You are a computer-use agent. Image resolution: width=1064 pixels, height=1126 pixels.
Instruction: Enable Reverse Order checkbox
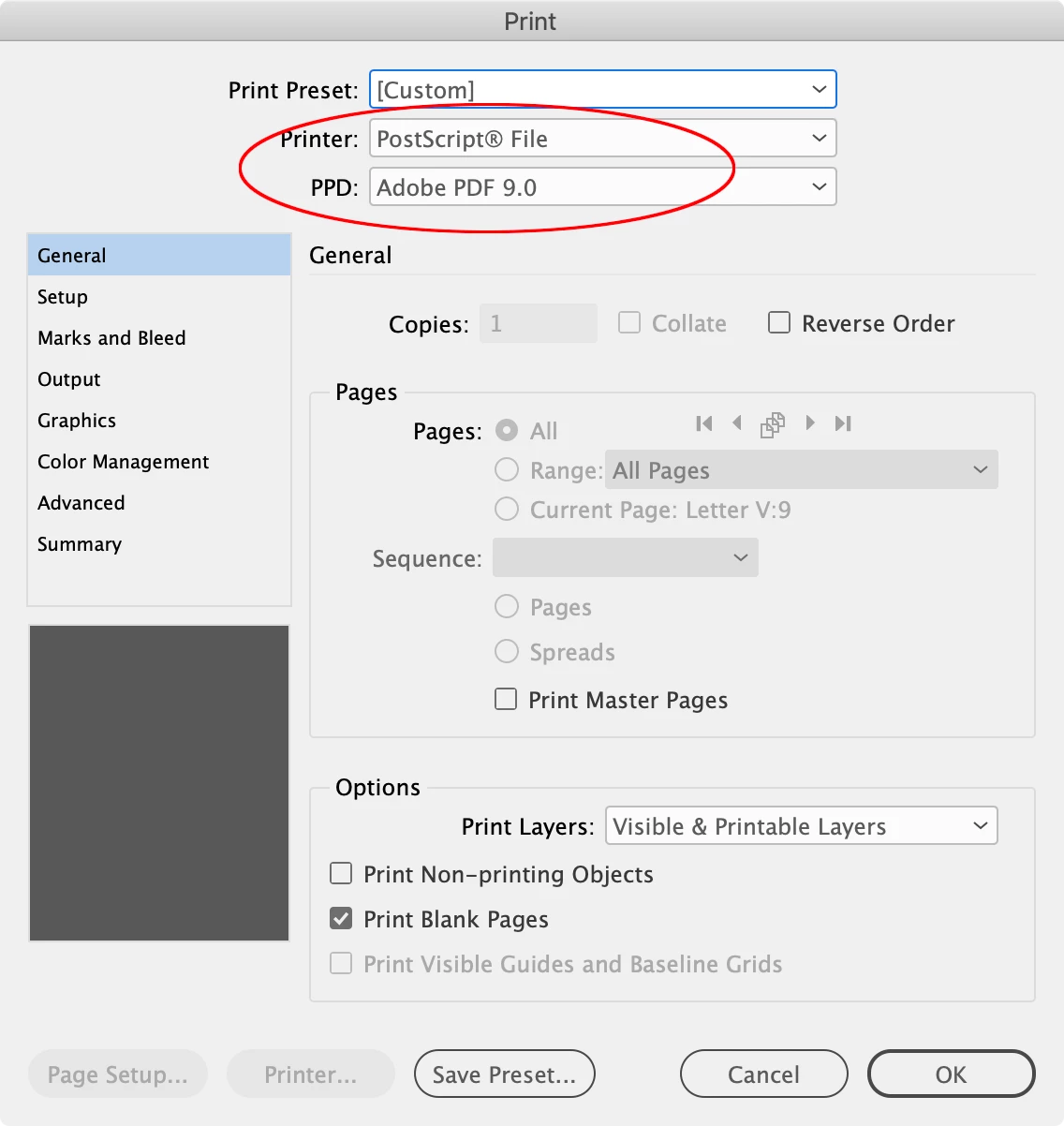[x=779, y=323]
